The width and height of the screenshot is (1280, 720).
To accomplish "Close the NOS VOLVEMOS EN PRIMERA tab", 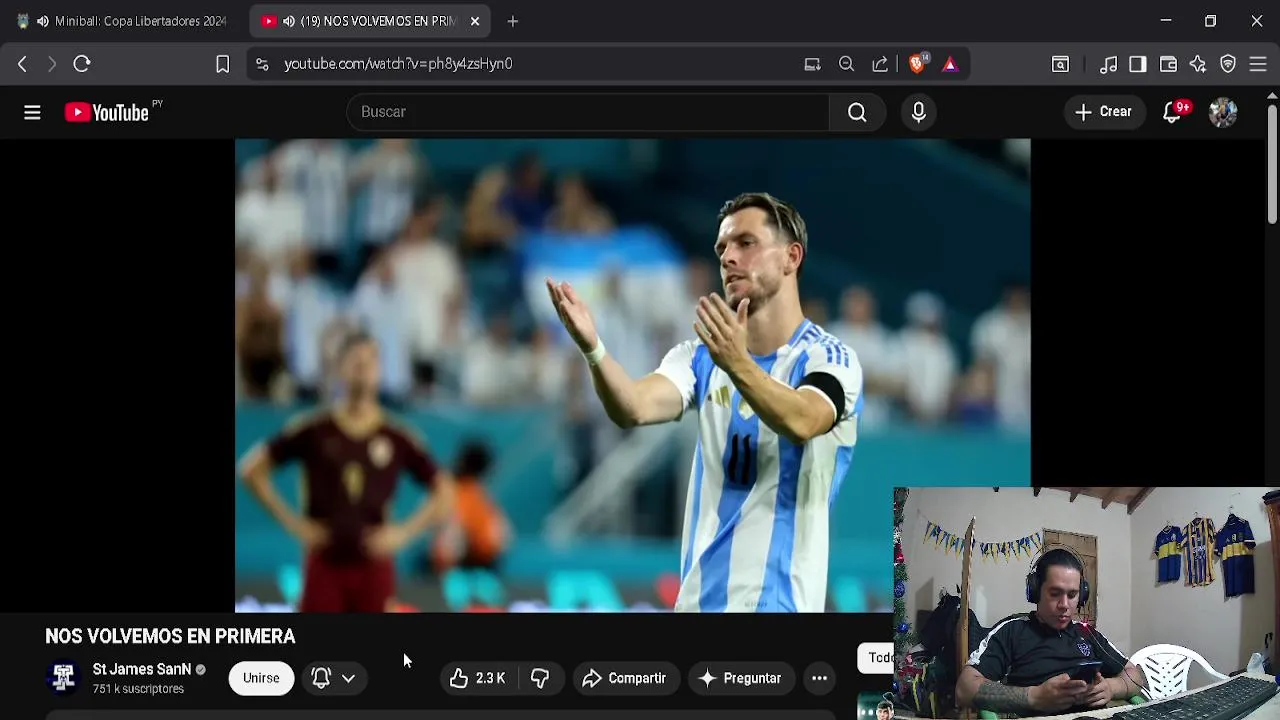I will (475, 21).
